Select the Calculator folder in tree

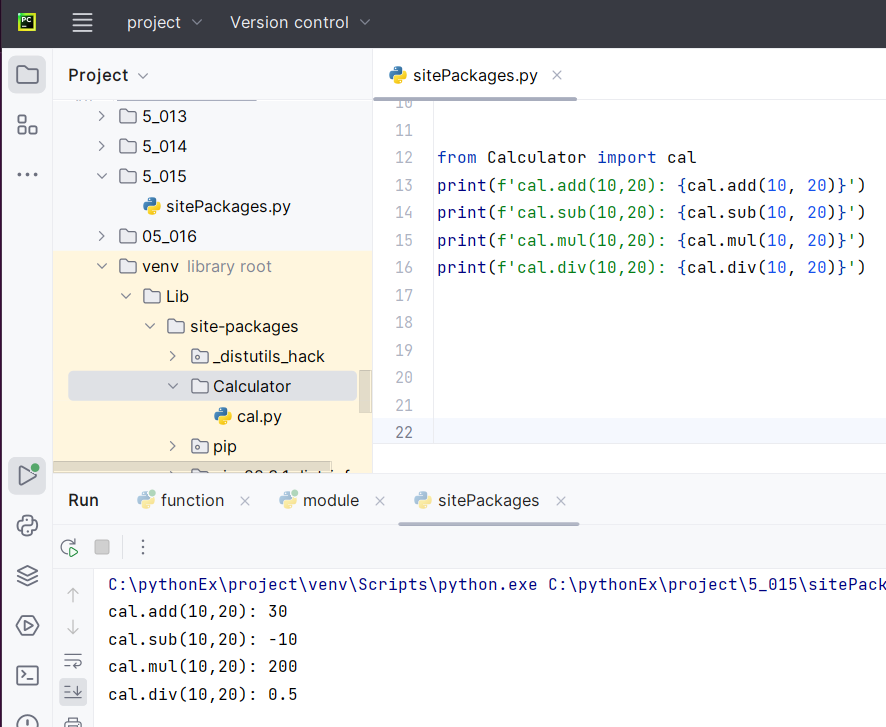point(212,386)
